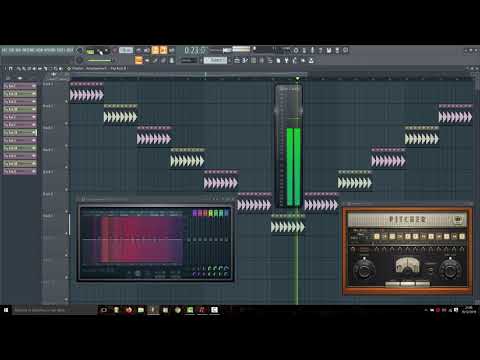Open the global snap selector box
The image size is (480, 360).
point(188,61)
